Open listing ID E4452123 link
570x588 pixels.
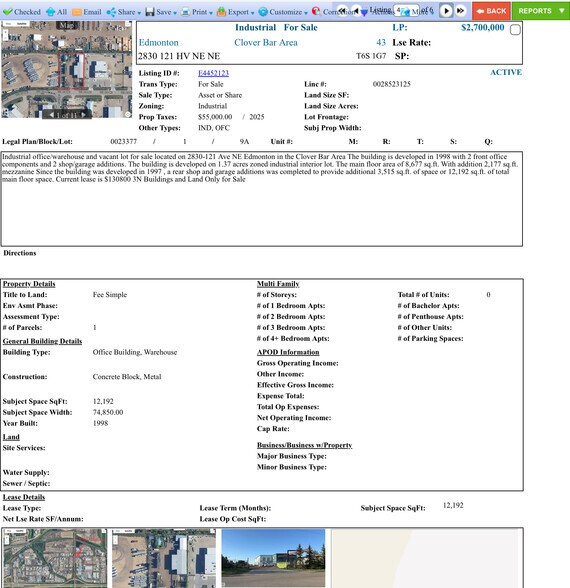[213, 73]
